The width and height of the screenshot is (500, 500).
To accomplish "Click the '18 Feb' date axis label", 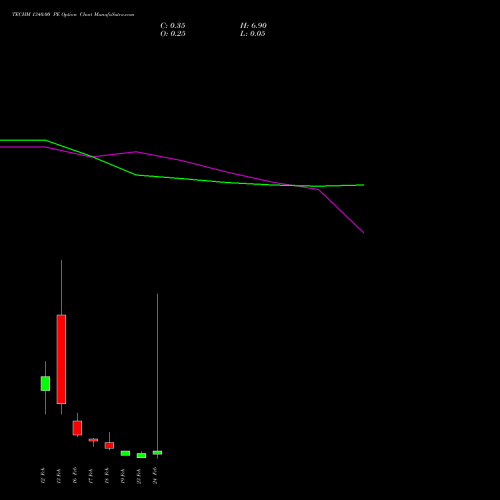I will pyautogui.click(x=107, y=476).
